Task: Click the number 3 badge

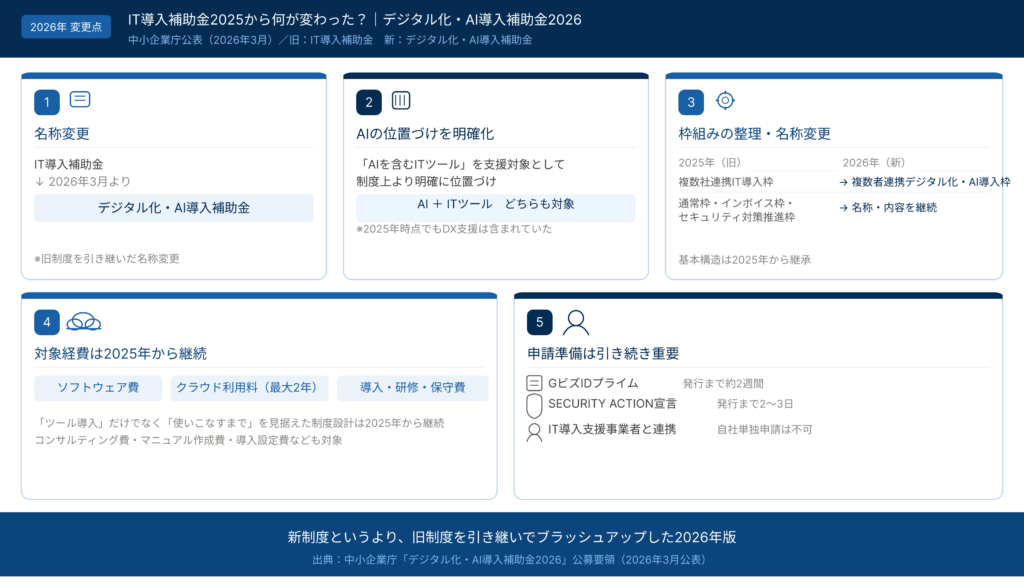Action: coord(691,102)
